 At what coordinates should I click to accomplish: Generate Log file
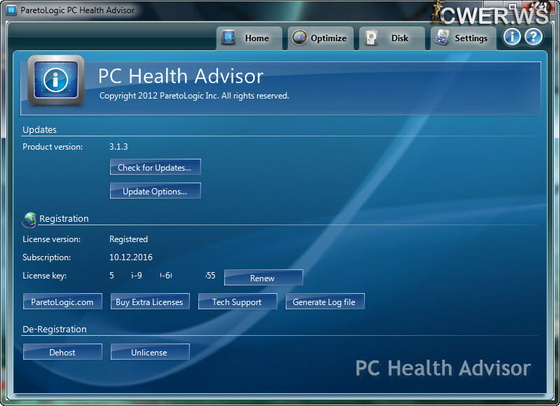point(325,302)
